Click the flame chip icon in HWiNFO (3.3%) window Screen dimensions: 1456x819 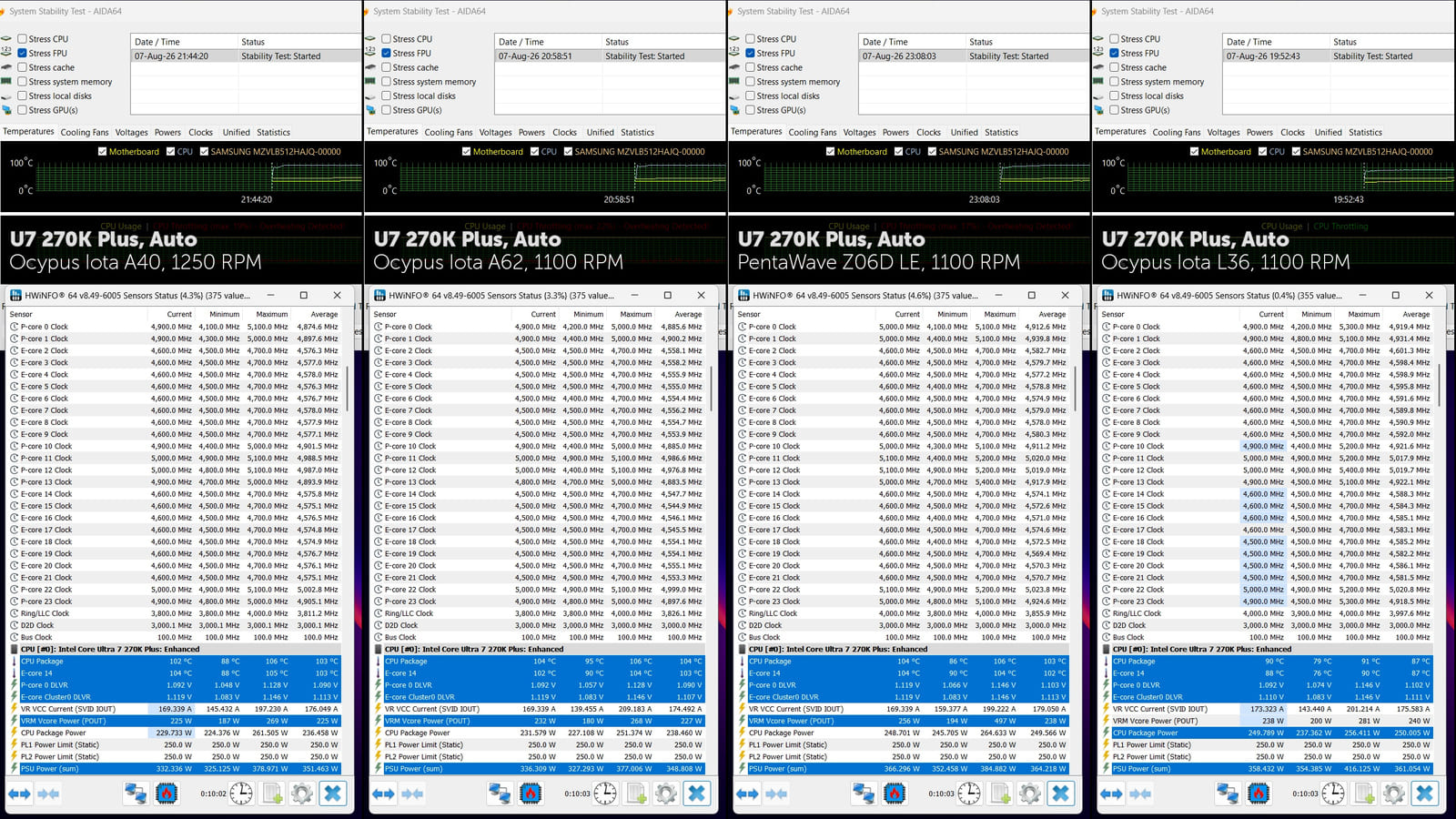530,794
